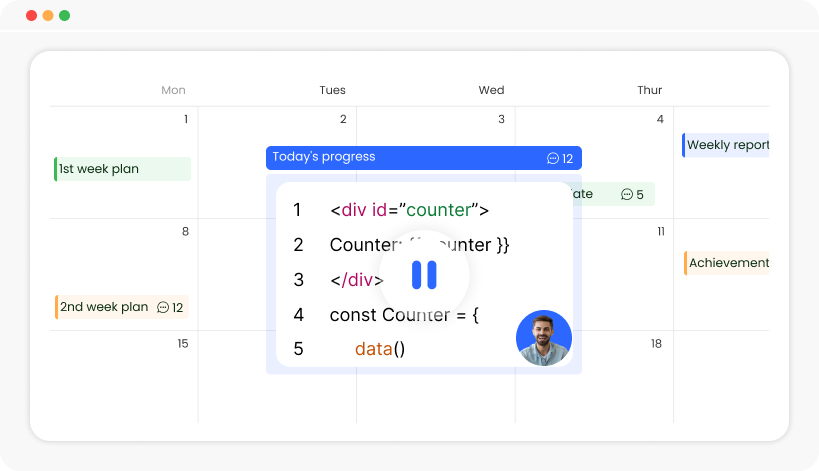Screen dimensions: 819x471
Task: Select the Wed column header
Action: pos(492,90)
